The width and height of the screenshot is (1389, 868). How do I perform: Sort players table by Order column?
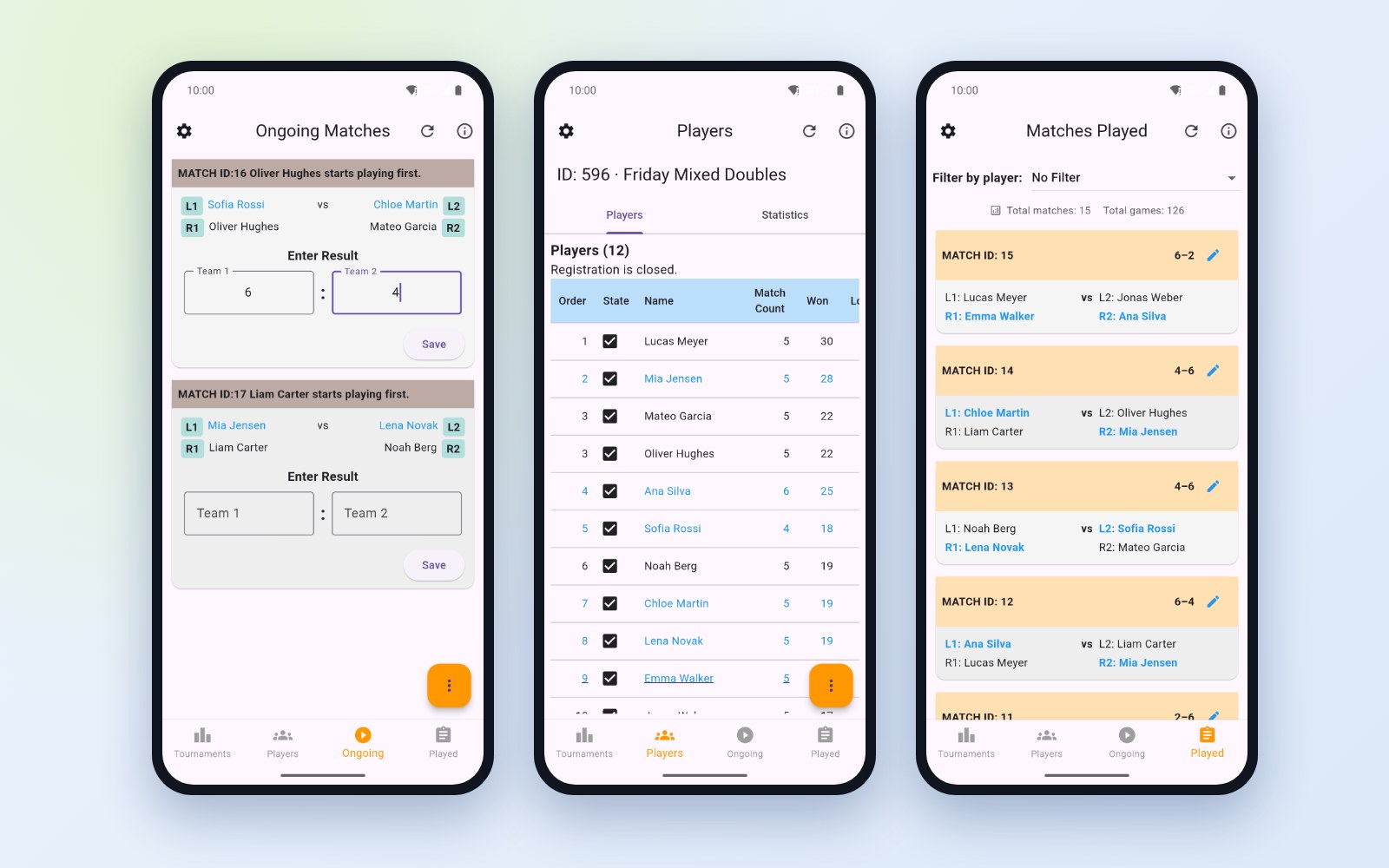click(572, 301)
